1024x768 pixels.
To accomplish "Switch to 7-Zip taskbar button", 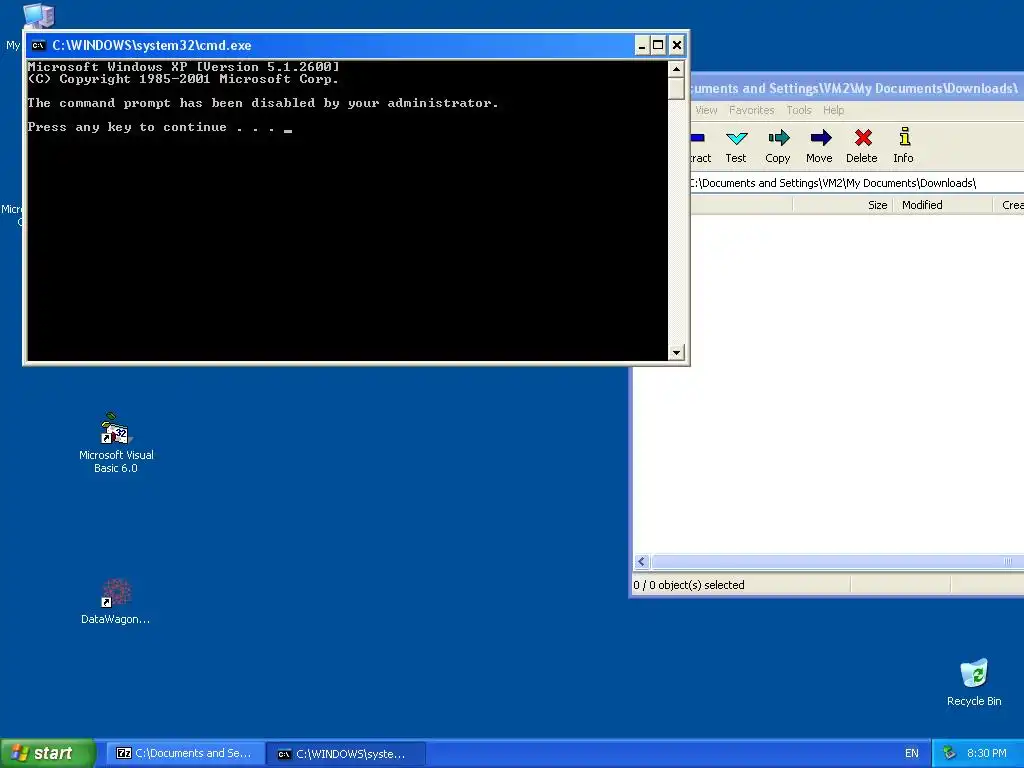I will click(x=184, y=753).
